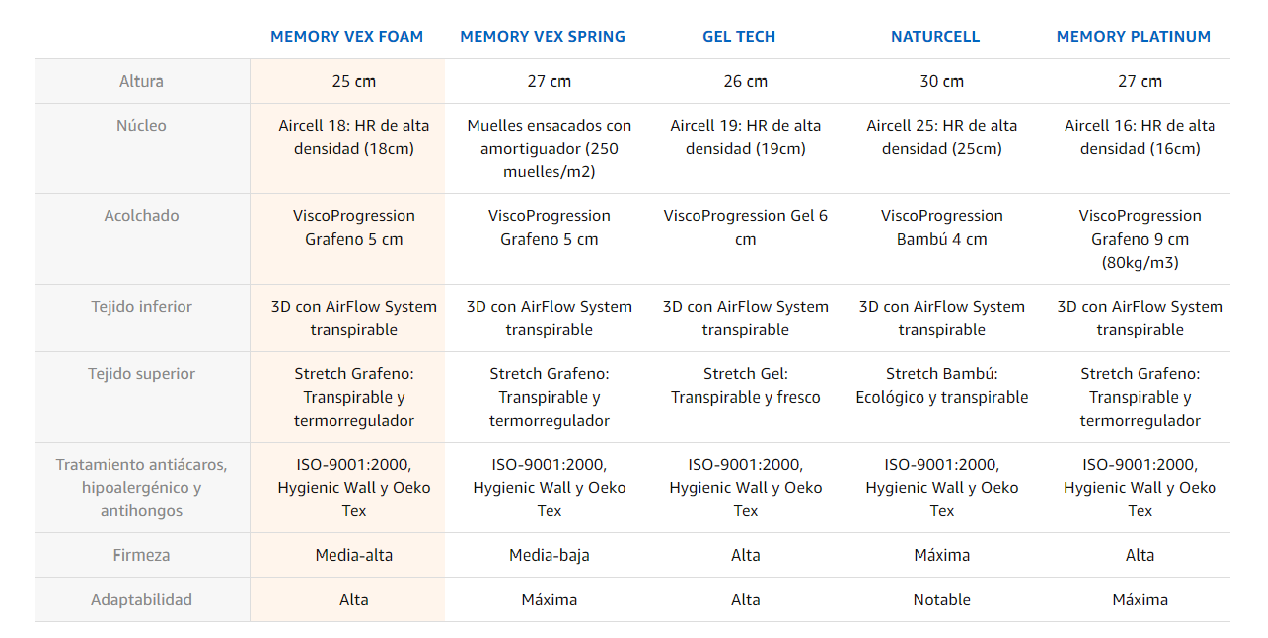The image size is (1268, 638).
Task: Click the Notable adaptability cell
Action: (x=941, y=600)
